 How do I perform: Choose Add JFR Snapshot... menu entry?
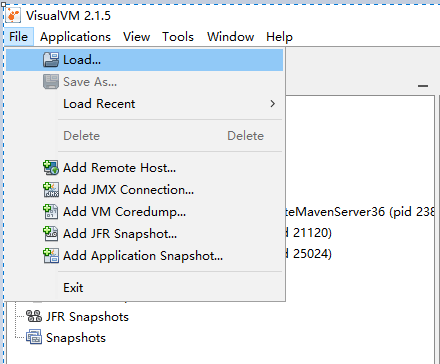pos(144,234)
